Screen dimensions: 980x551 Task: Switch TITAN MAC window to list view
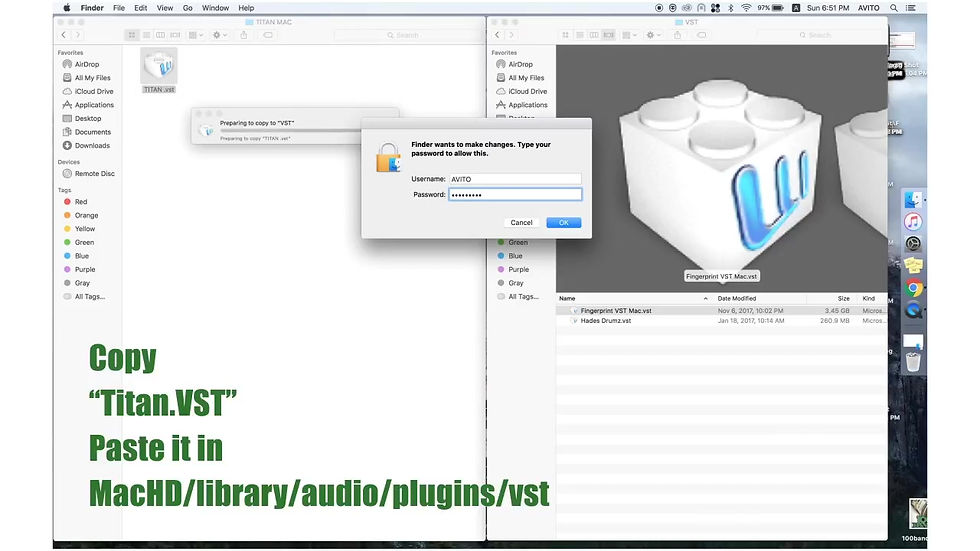[146, 35]
